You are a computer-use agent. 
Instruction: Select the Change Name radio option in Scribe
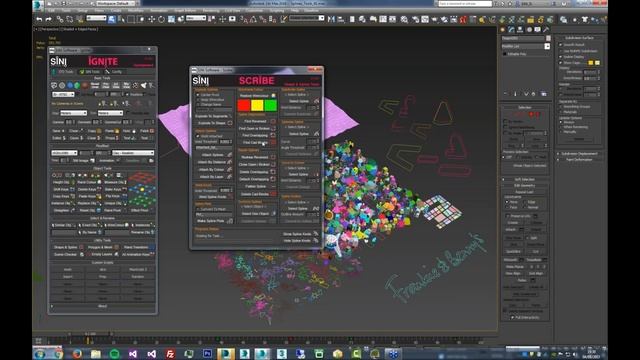(198, 104)
